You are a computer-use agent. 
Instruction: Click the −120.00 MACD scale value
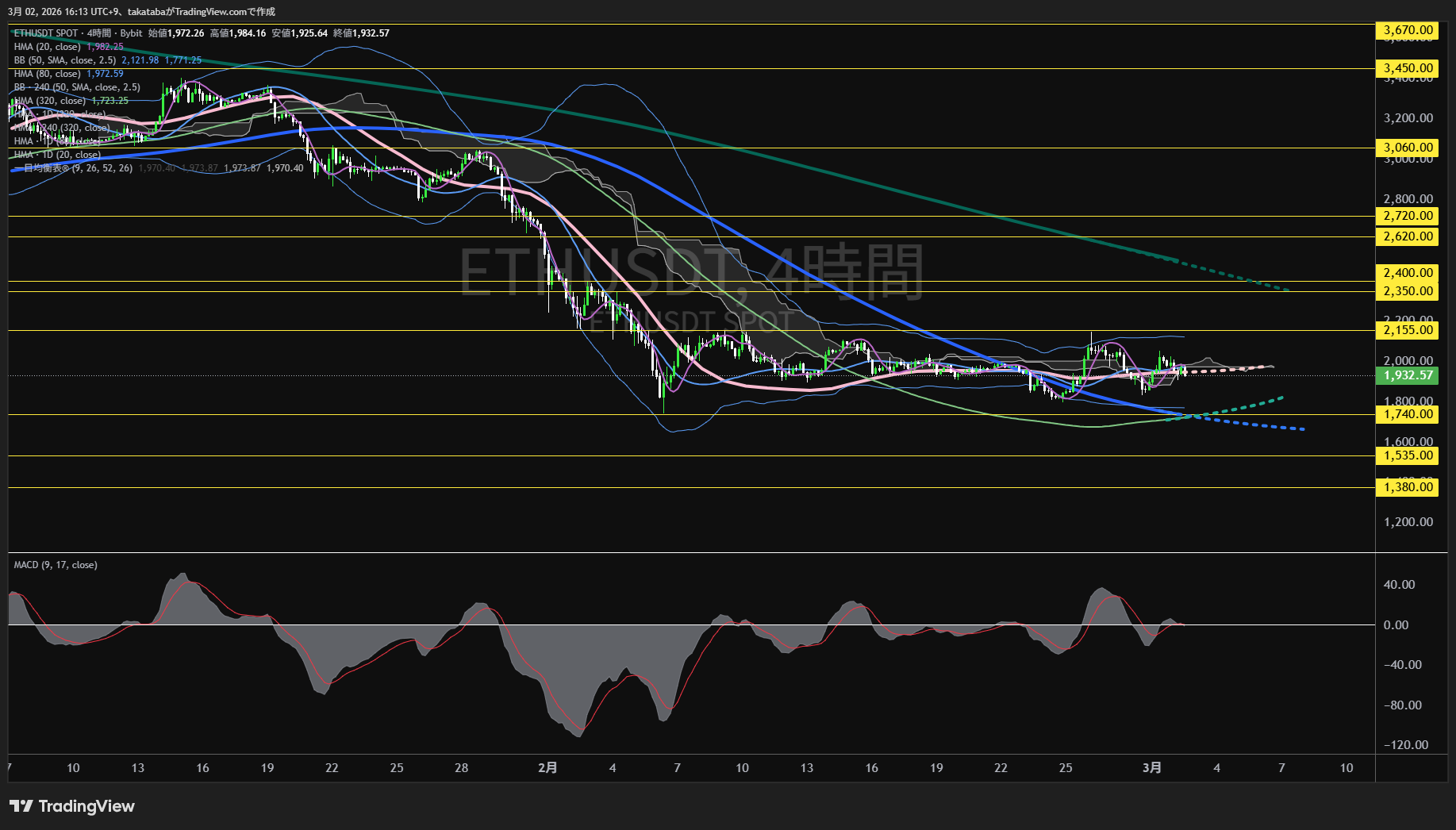1405,745
